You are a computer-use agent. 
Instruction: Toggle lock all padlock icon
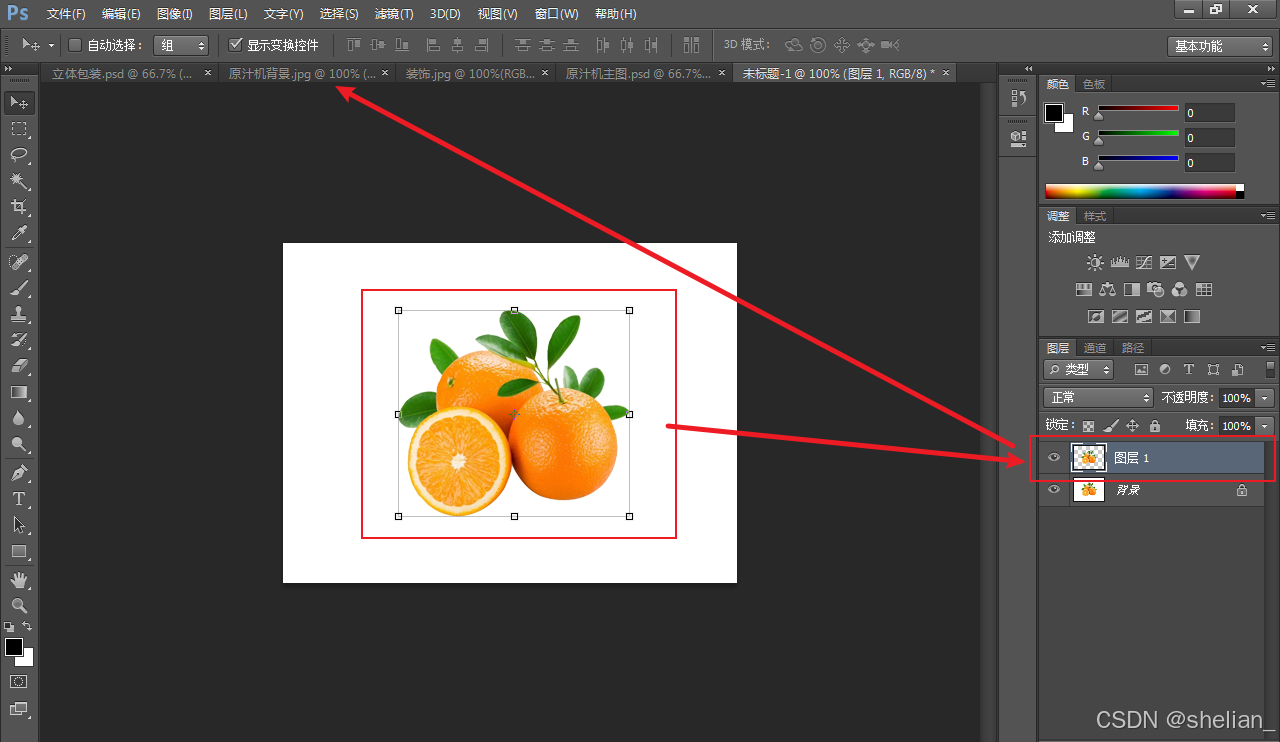point(1155,425)
